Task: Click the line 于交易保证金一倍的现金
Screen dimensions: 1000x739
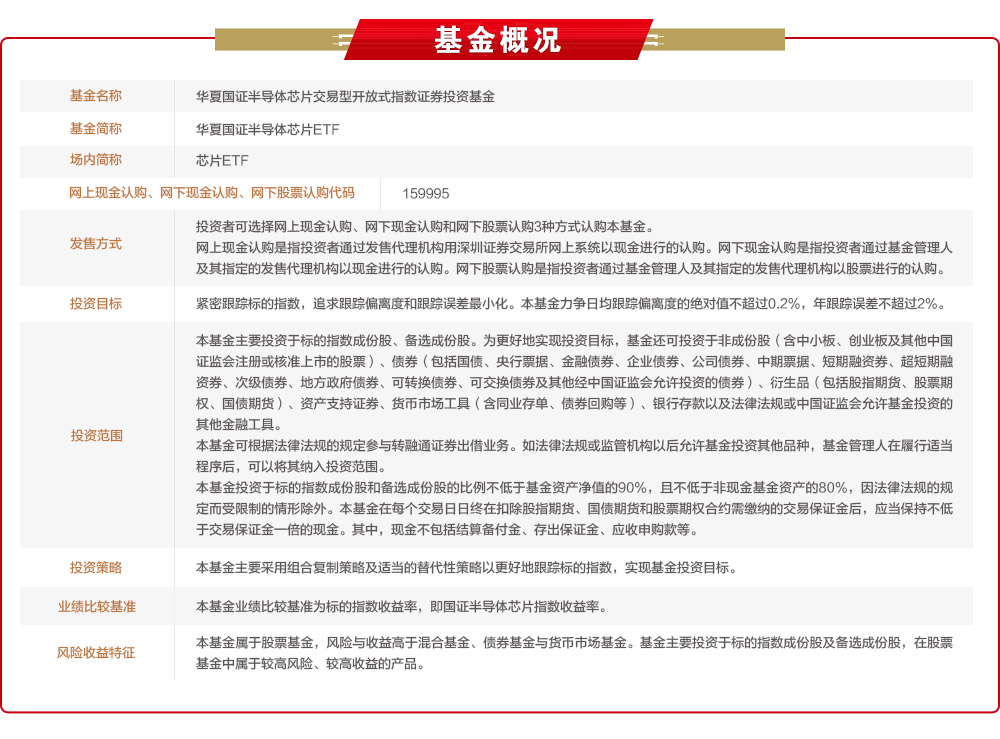Action: pos(448,530)
